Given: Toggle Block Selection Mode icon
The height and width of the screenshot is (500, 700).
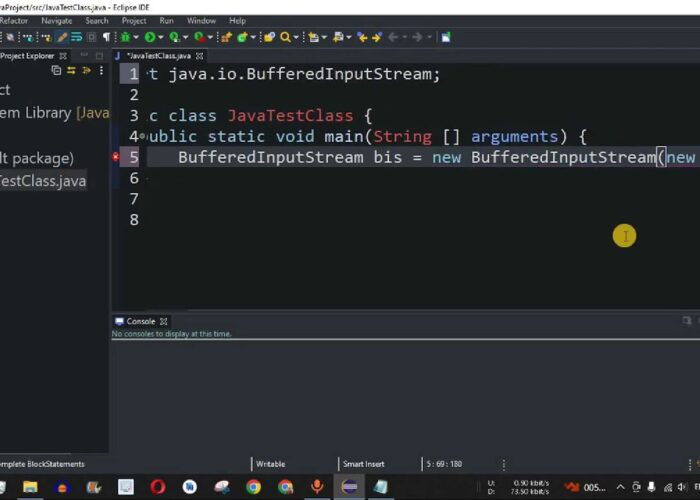Looking at the screenshot, I should [x=92, y=37].
